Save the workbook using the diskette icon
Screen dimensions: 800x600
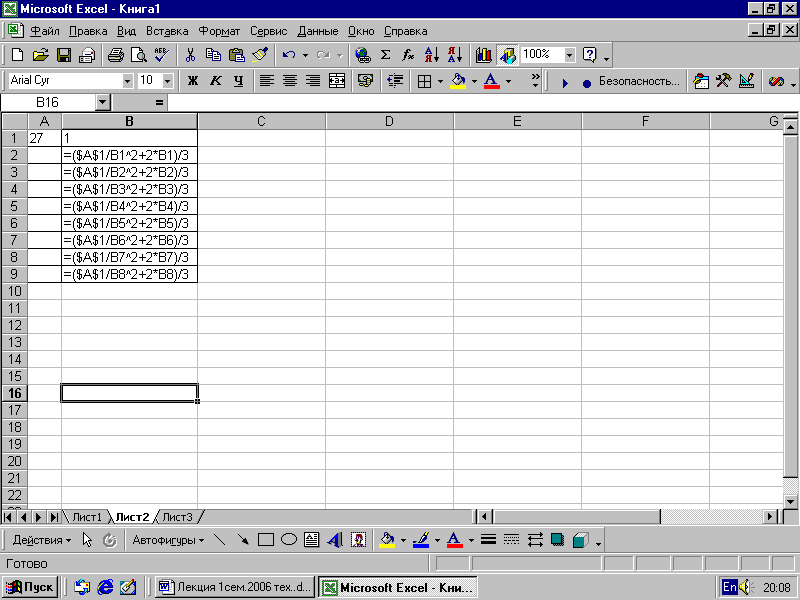[64, 55]
